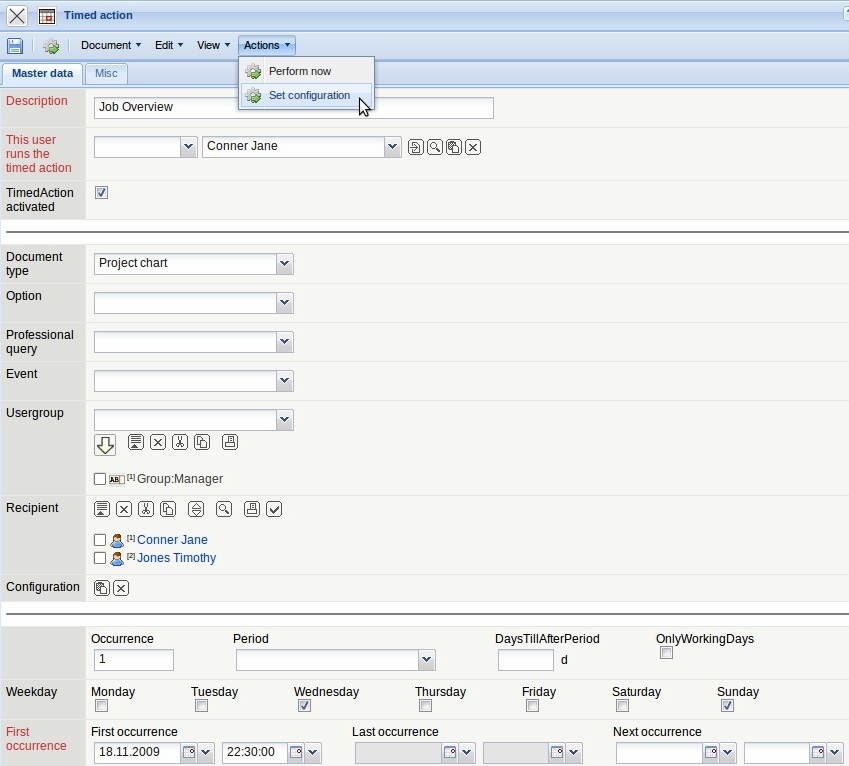Switch to the Misc tab
The width and height of the screenshot is (849, 766).
tap(106, 74)
